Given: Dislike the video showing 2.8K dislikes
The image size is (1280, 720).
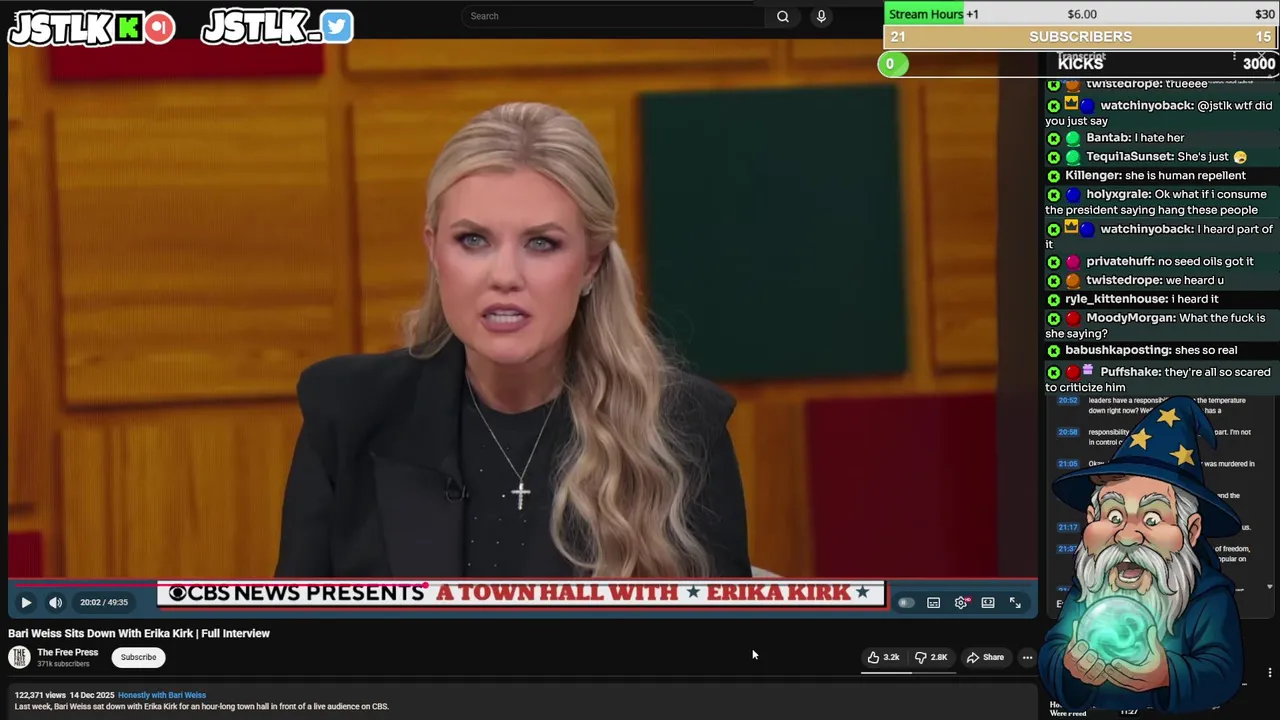Looking at the screenshot, I should (931, 657).
